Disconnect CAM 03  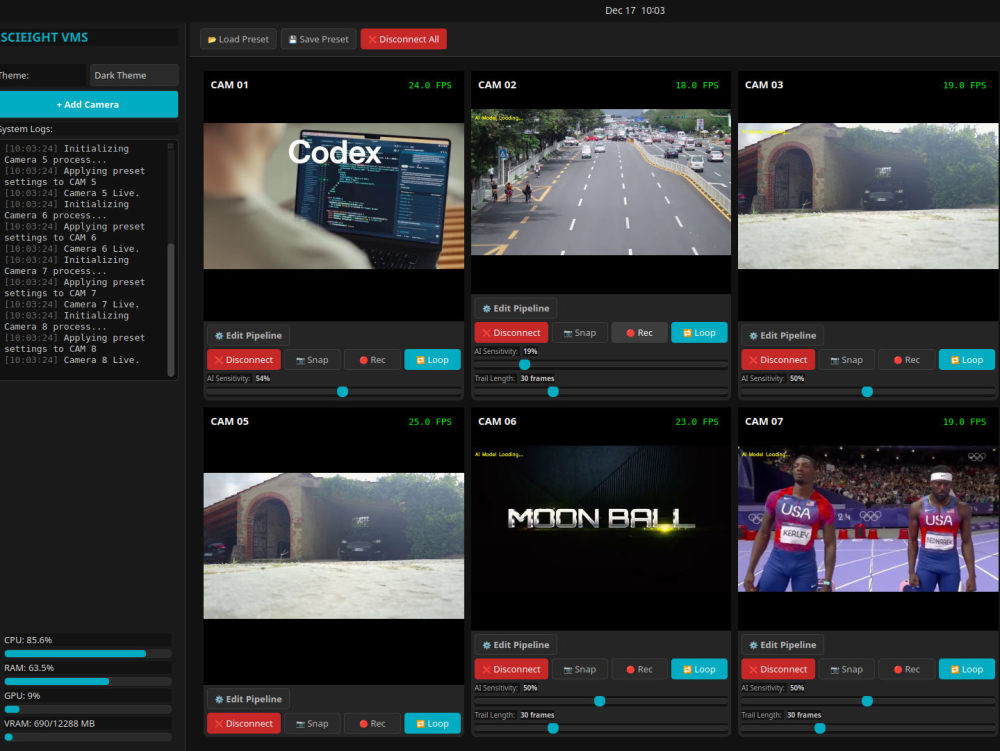tap(778, 360)
